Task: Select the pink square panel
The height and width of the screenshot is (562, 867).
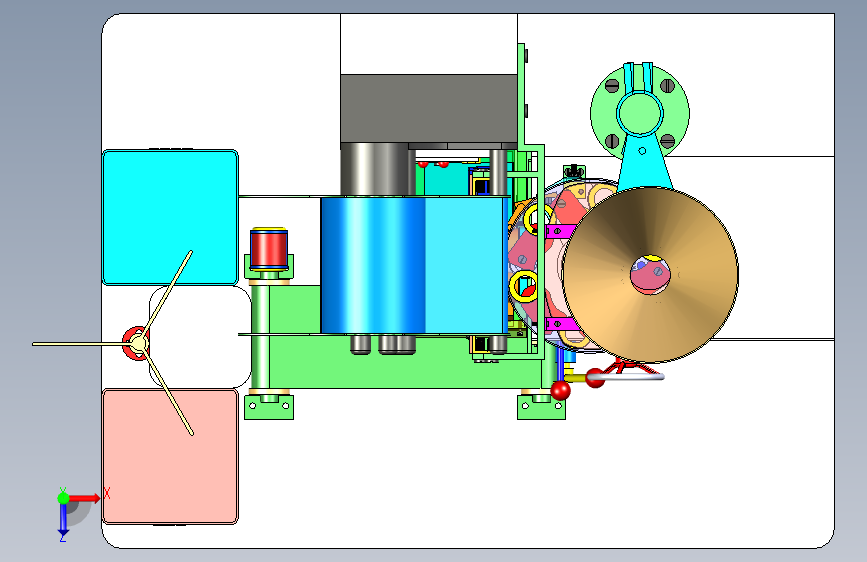Action: pos(170,456)
